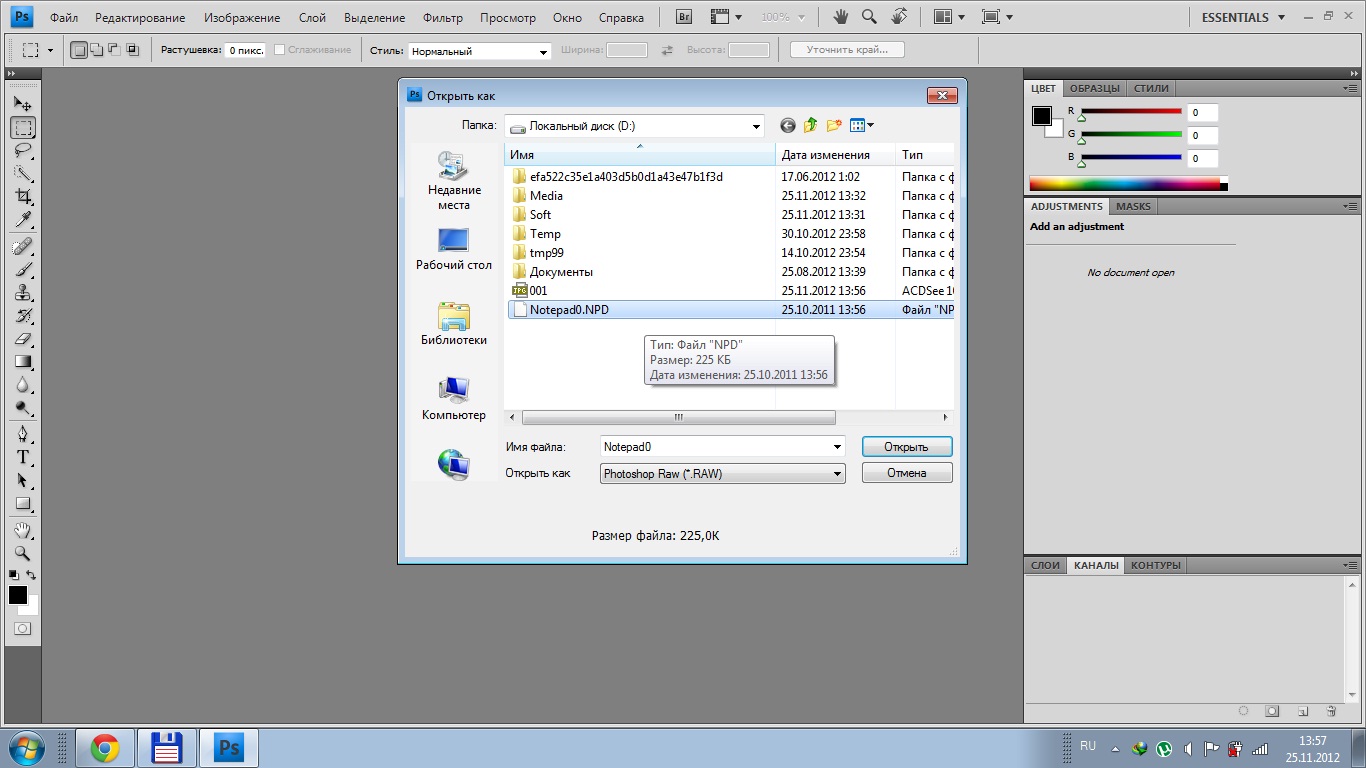The image size is (1366, 768).
Task: Choose Subtract from selection mode
Action: [114, 50]
